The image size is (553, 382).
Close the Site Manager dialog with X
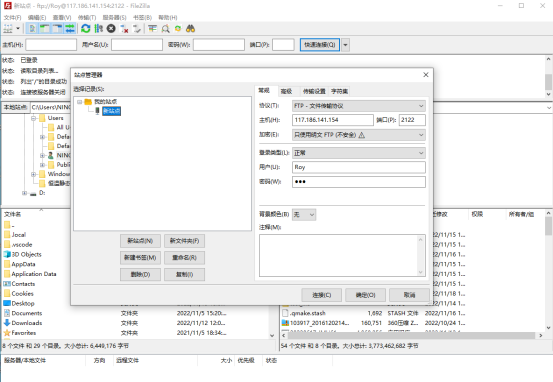pos(426,75)
